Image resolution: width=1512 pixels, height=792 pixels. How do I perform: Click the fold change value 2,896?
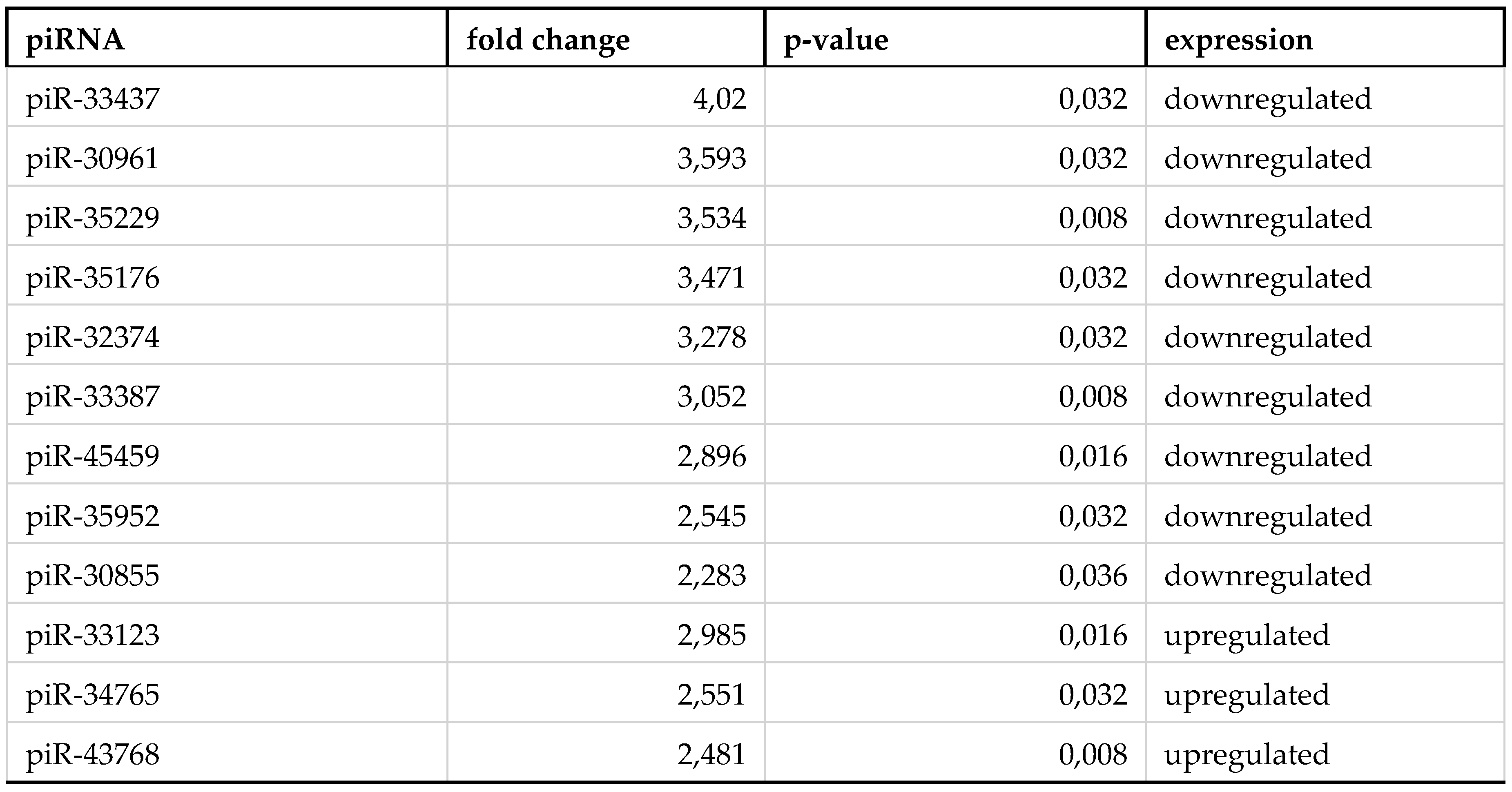point(711,457)
